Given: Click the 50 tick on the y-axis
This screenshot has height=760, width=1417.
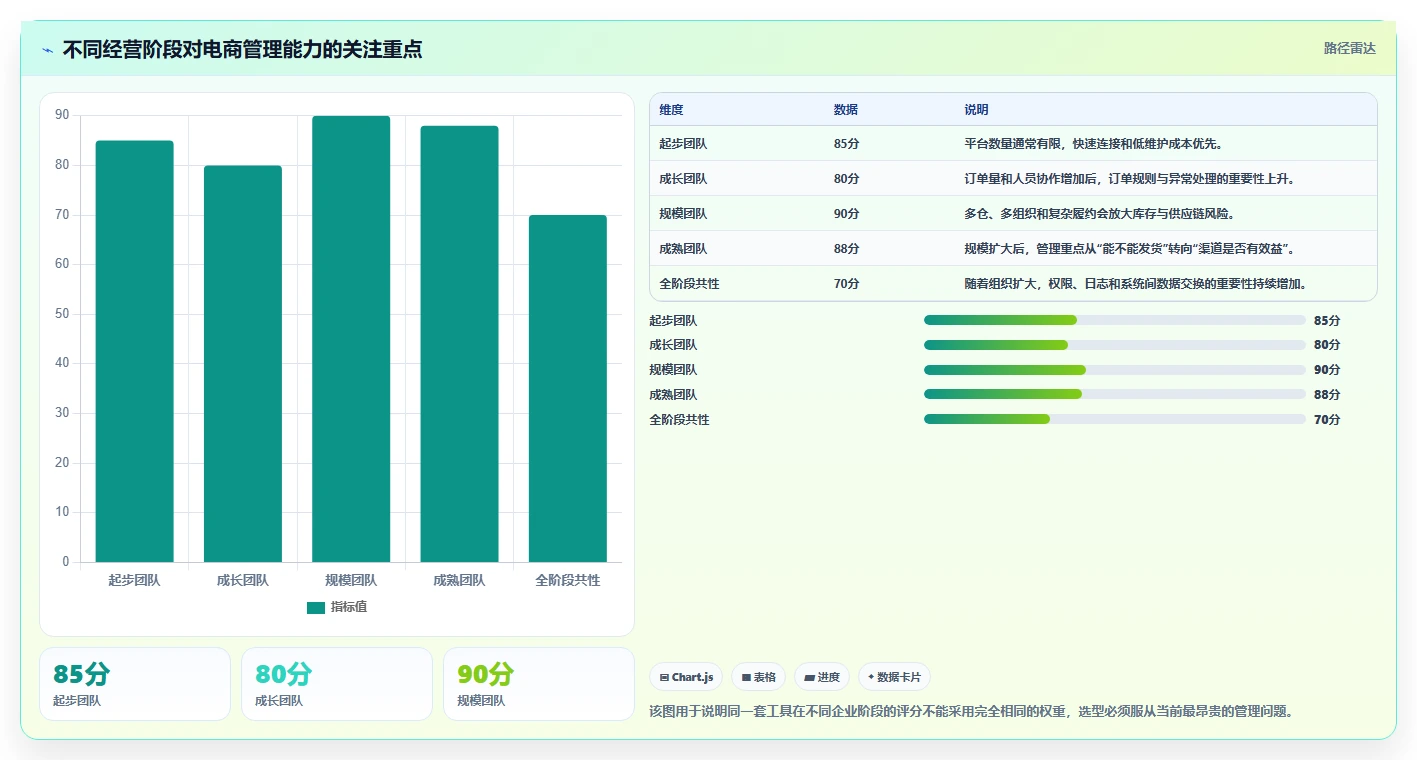Looking at the screenshot, I should coord(62,314).
